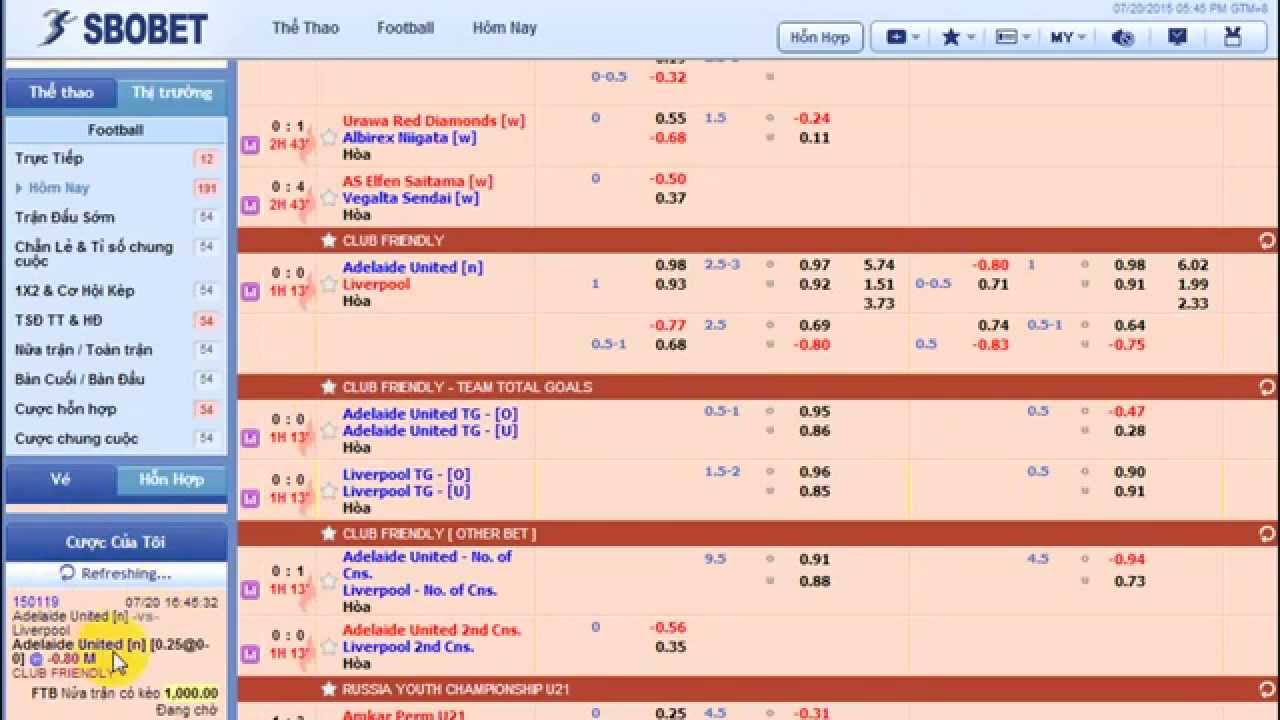This screenshot has width=1280, height=720.
Task: Favorite the AS Elfen Saitama match star
Action: point(329,198)
